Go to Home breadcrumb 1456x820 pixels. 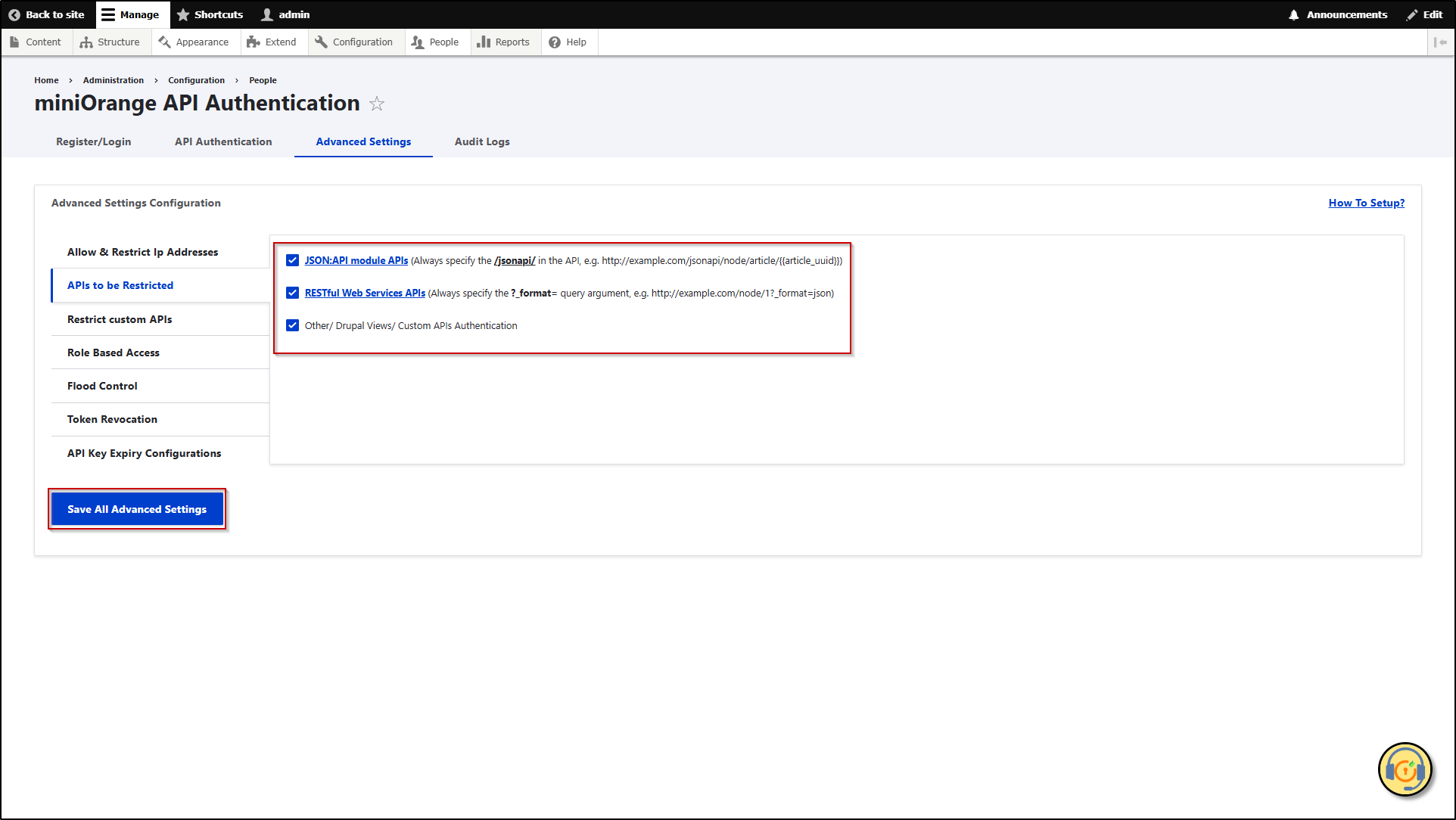click(46, 80)
